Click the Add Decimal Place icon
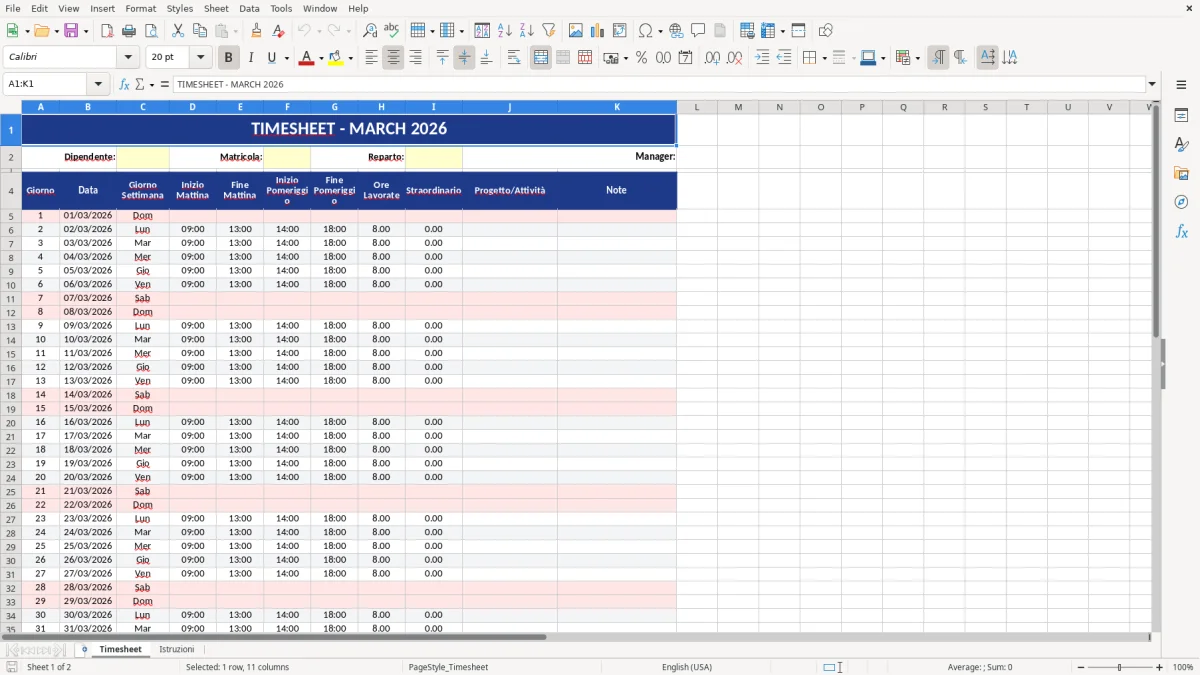This screenshot has width=1200, height=675. click(712, 58)
